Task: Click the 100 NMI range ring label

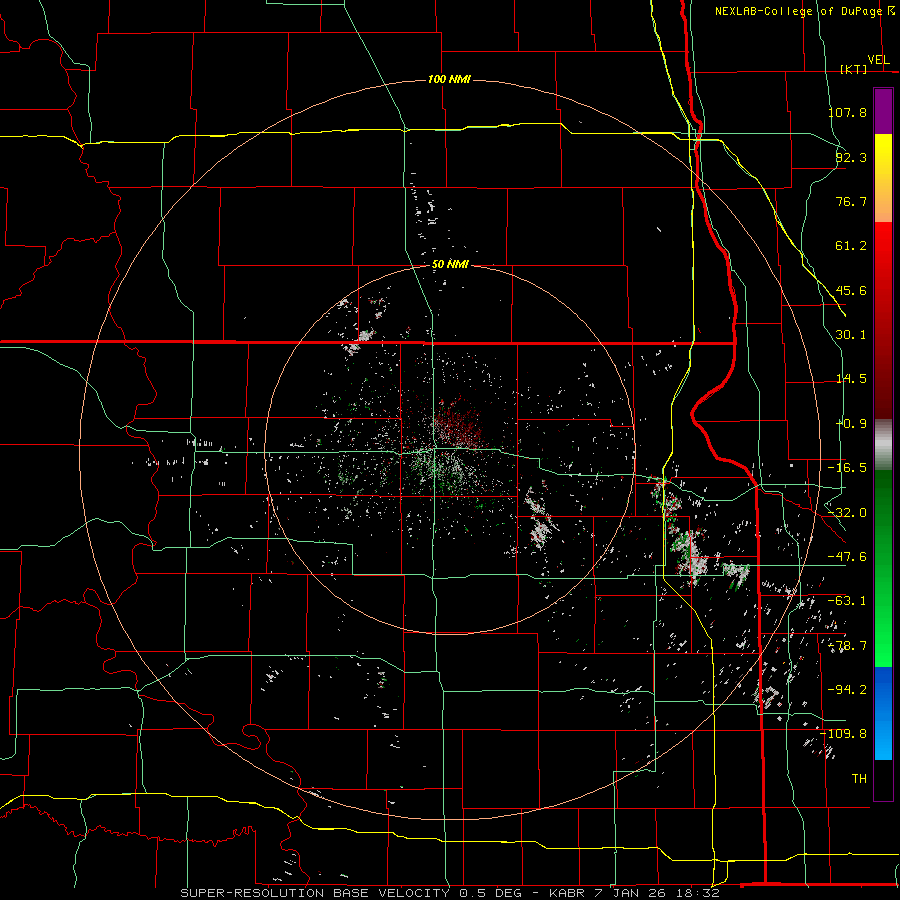Action: click(449, 79)
